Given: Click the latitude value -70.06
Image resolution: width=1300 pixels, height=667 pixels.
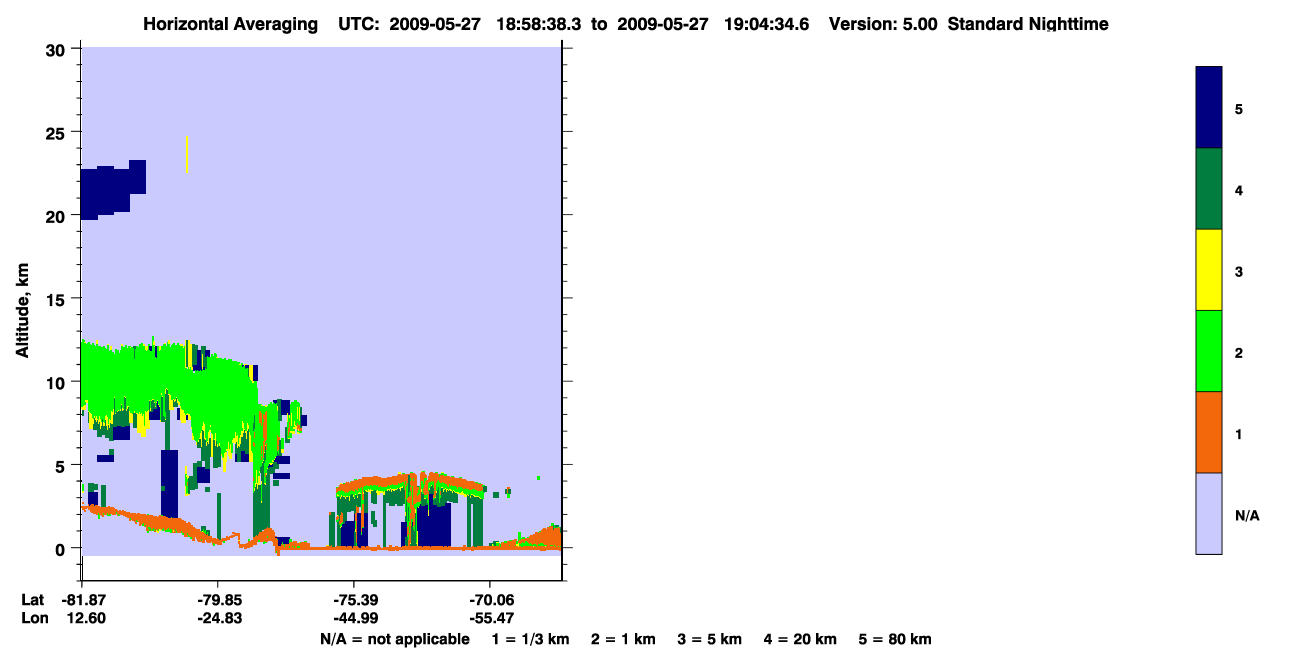Looking at the screenshot, I should tap(490, 600).
